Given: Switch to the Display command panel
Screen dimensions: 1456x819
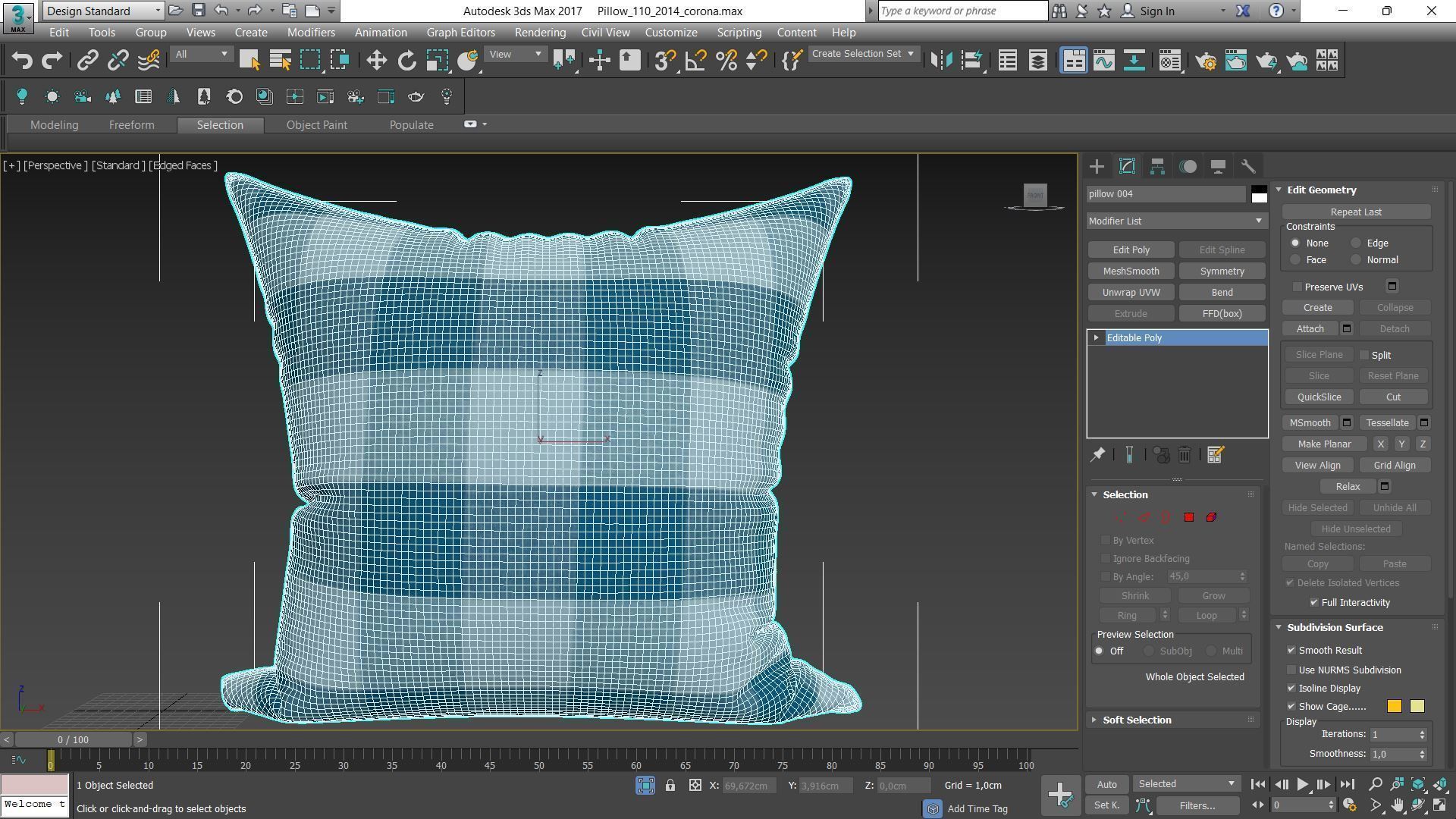Looking at the screenshot, I should tap(1218, 167).
